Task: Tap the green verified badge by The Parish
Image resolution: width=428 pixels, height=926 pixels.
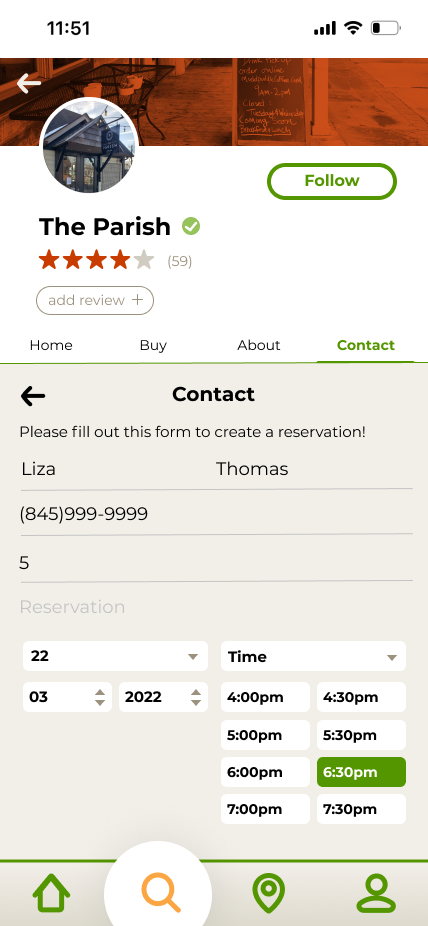Action: coord(191,226)
